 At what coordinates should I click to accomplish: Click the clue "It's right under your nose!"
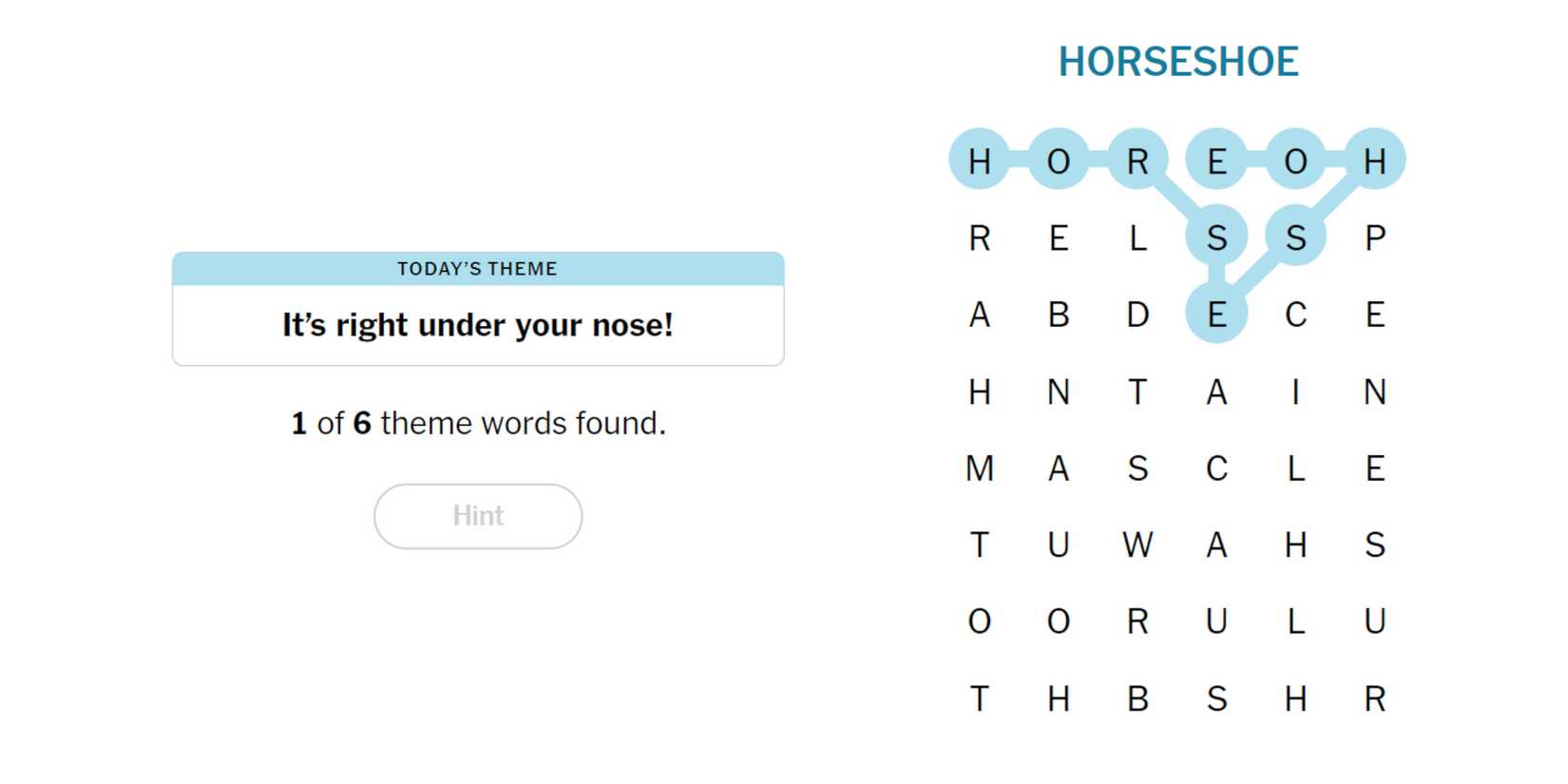tap(477, 325)
